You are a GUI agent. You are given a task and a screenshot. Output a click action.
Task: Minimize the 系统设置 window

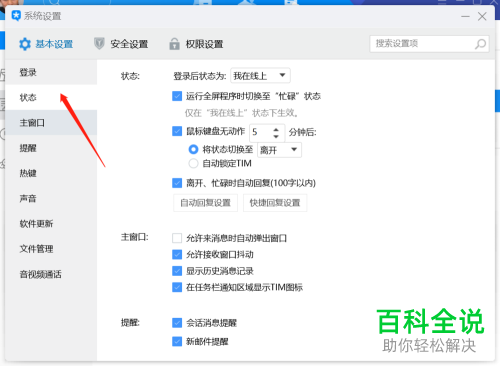465,16
